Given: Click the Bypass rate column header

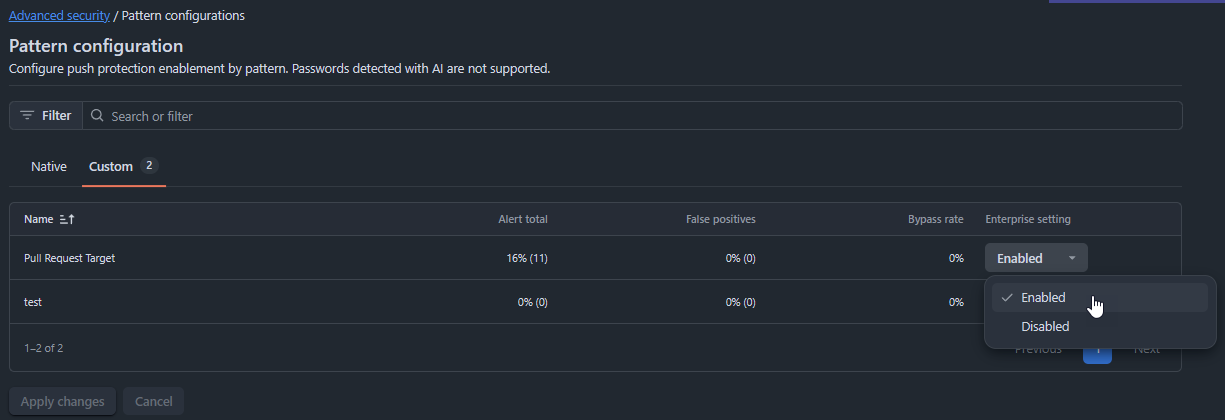Looking at the screenshot, I should (x=935, y=219).
